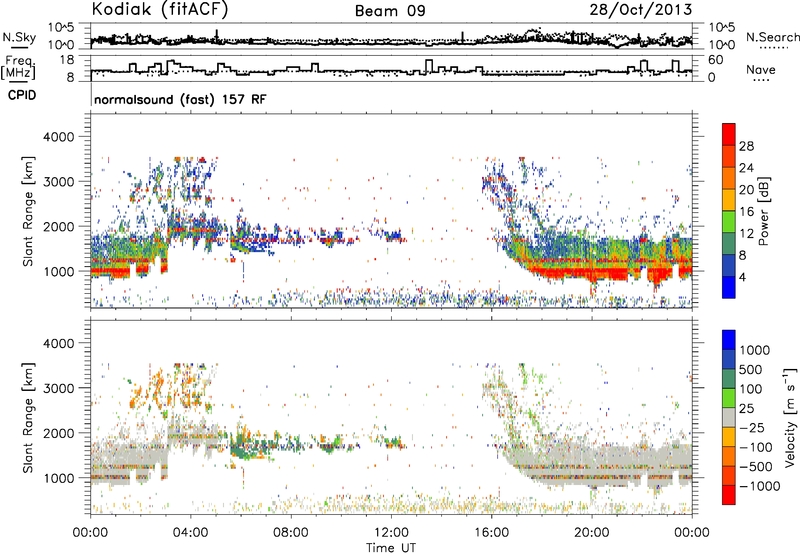Click the '2000' tick on the power panel

[x=59, y=226]
